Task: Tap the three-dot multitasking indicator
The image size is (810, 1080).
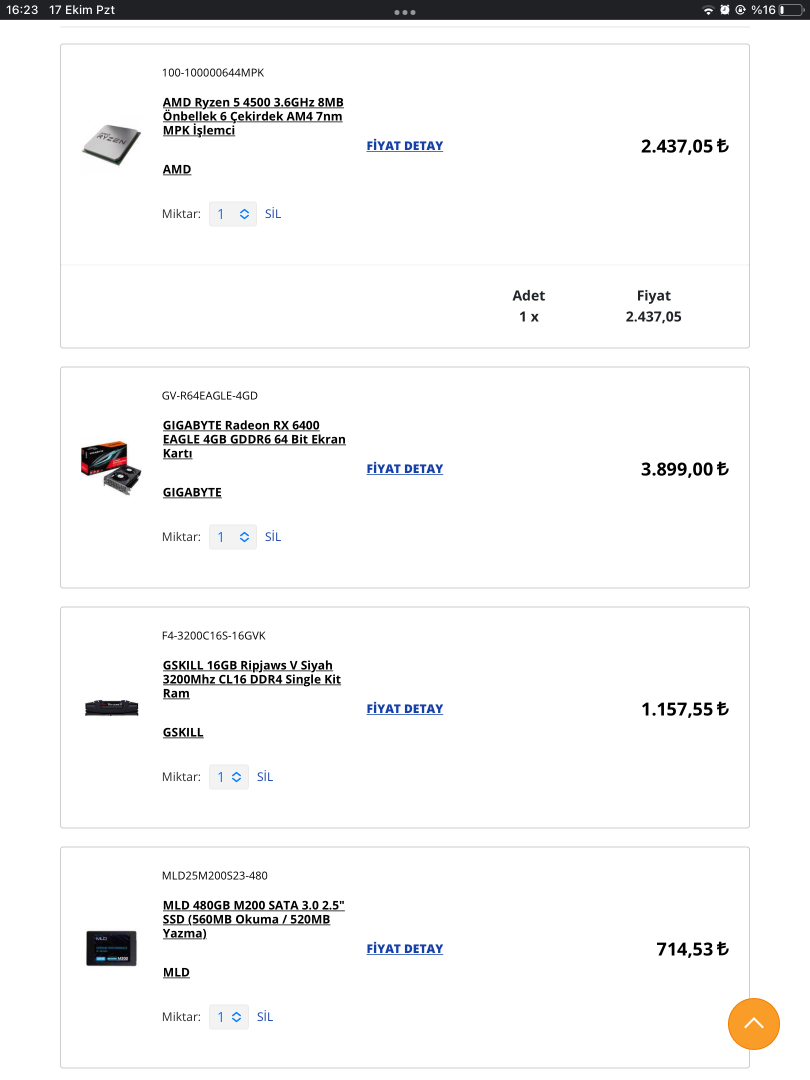Action: pos(405,12)
